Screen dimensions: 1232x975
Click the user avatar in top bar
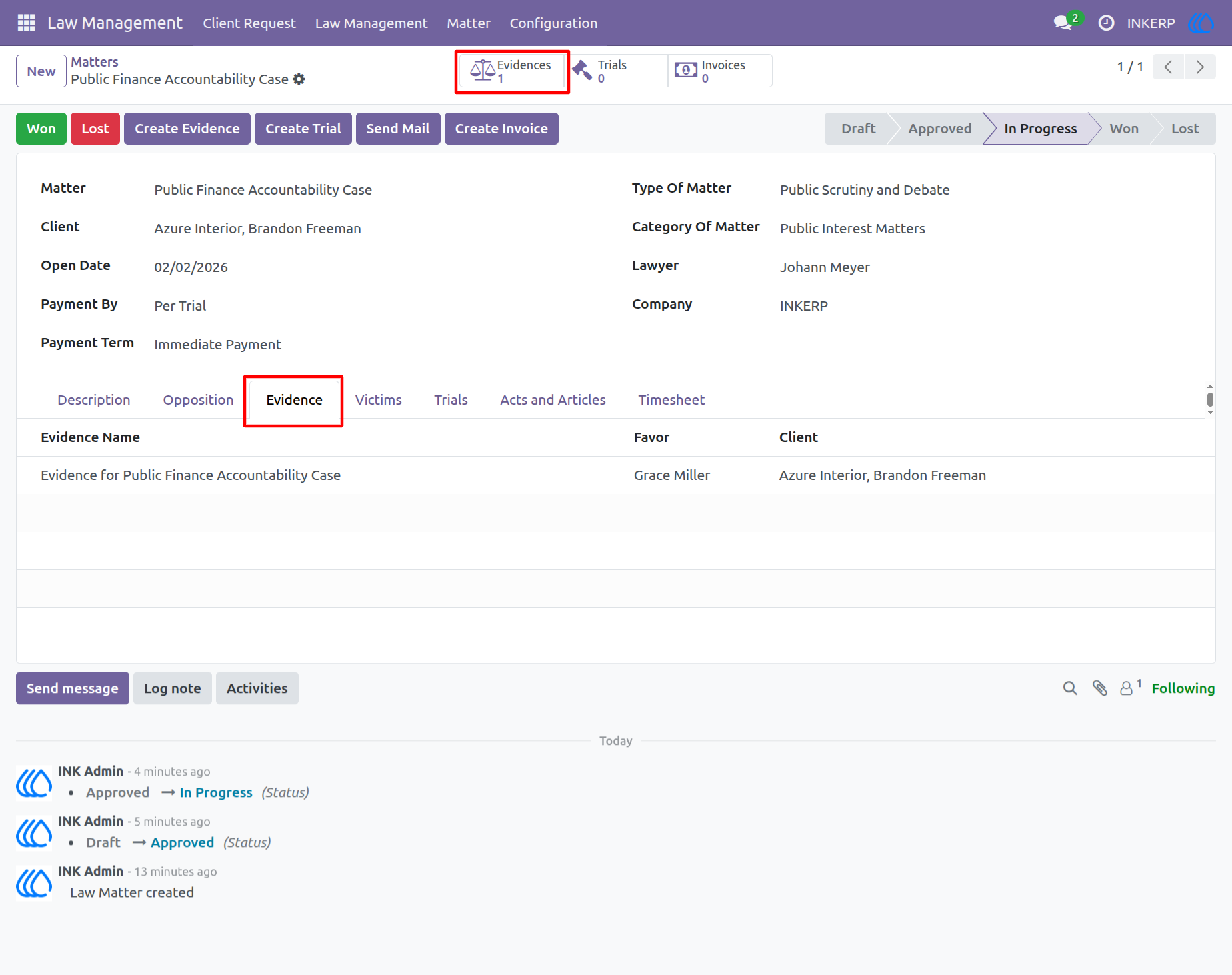point(1201,23)
